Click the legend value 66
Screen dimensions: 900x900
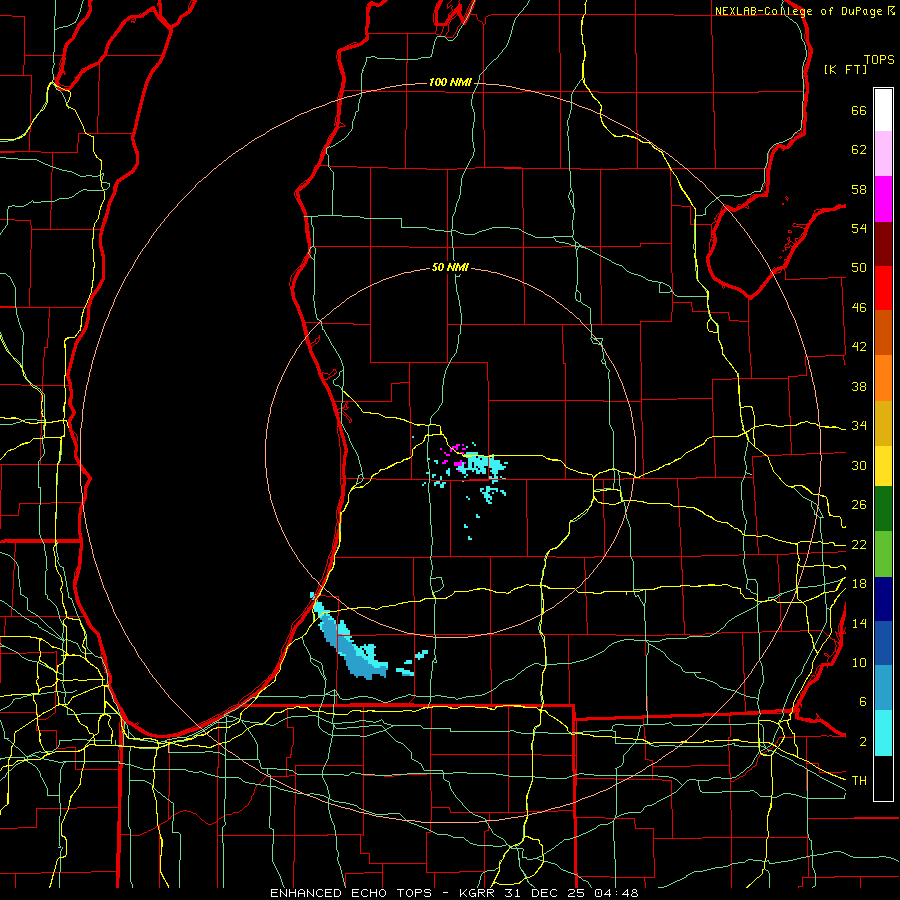pyautogui.click(x=859, y=111)
